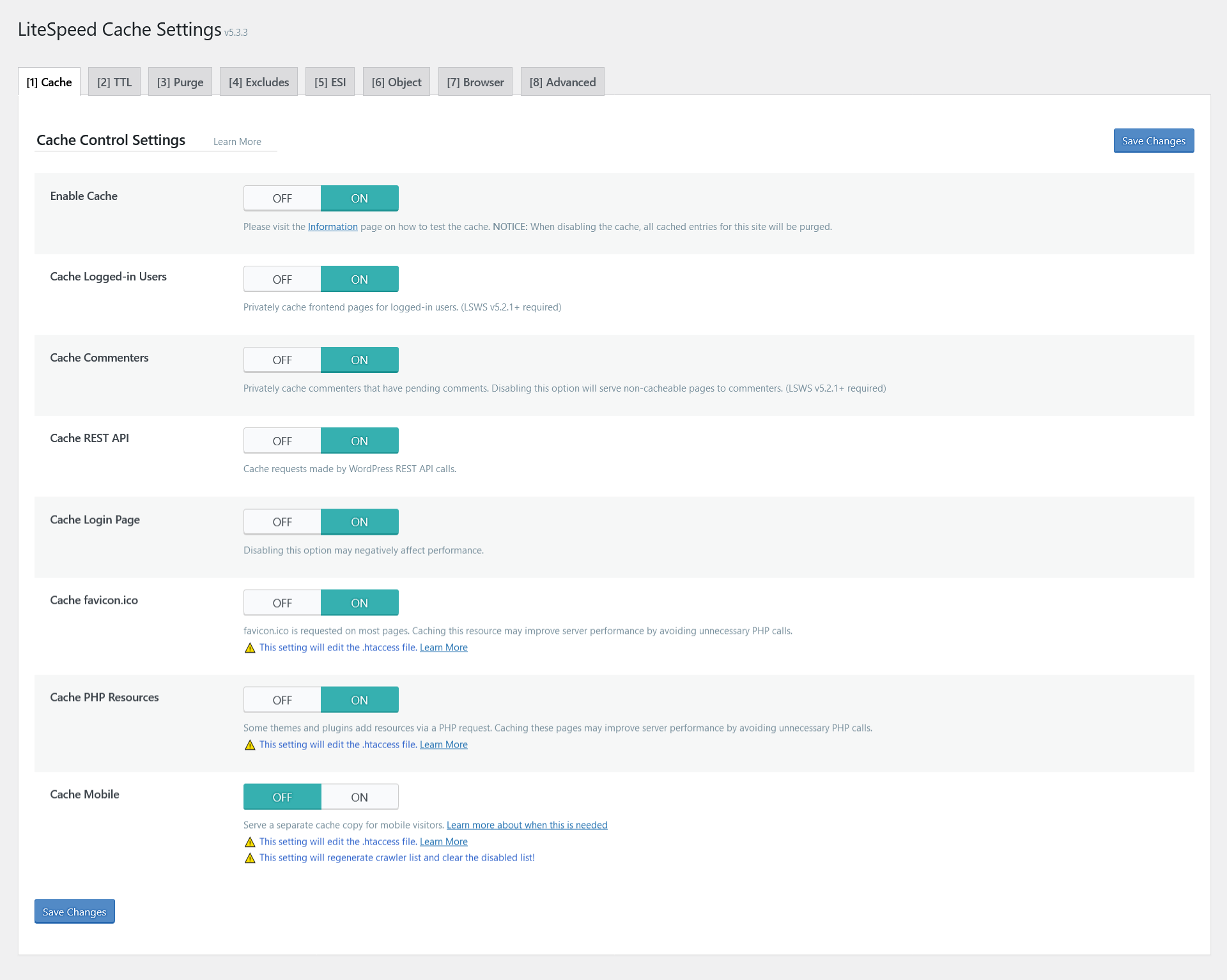Screen dimensions: 1227x980
Task: Set Cache Logged-in Users to ON
Action: coord(360,279)
